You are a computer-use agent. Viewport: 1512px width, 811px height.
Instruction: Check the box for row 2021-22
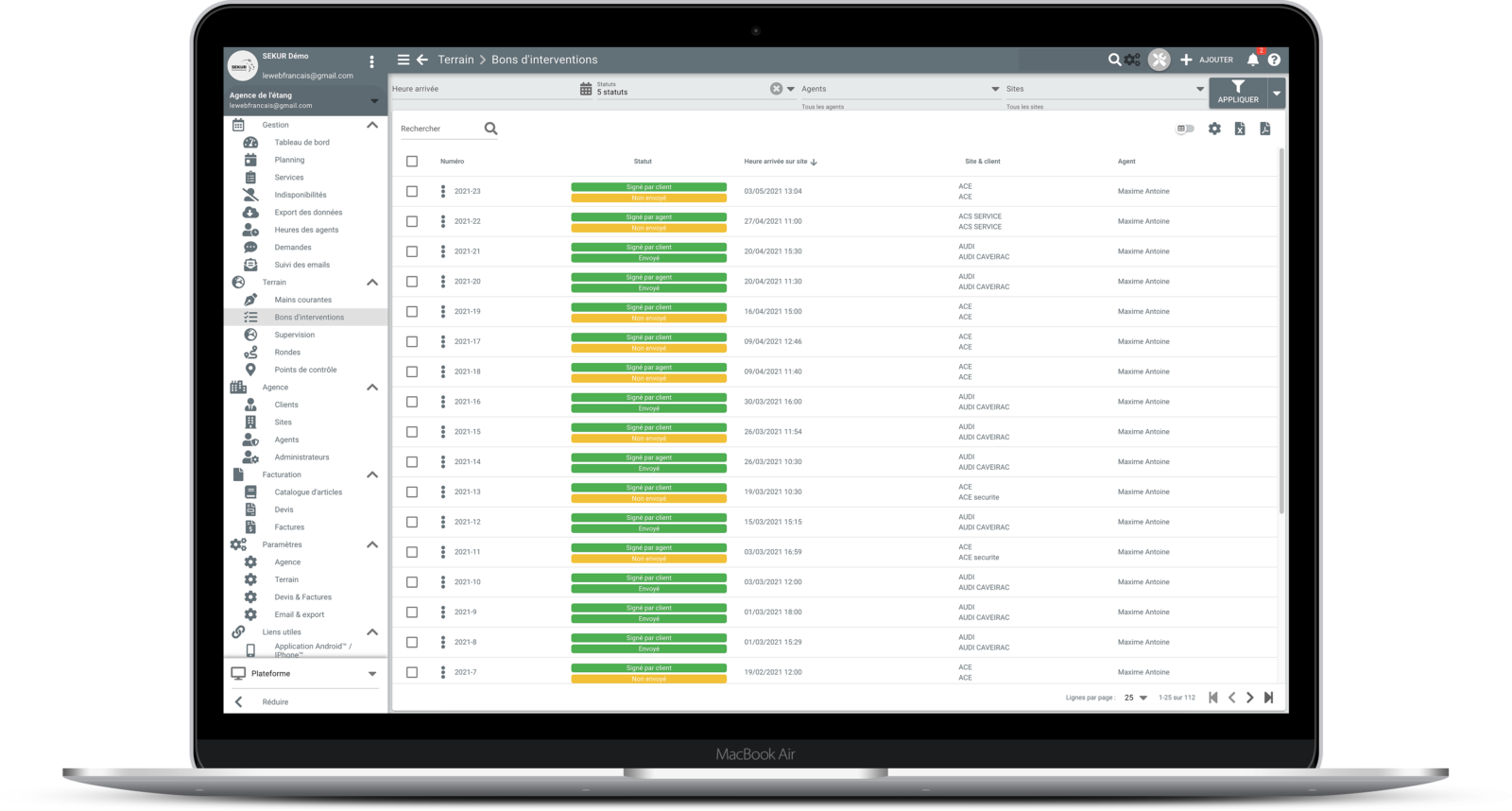[412, 221]
